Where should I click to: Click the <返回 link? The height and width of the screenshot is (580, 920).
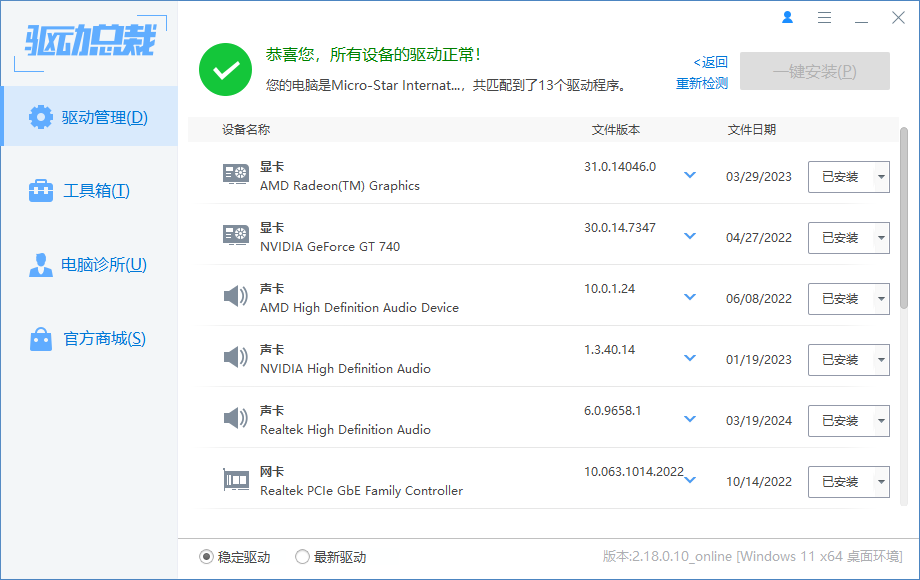pos(710,62)
